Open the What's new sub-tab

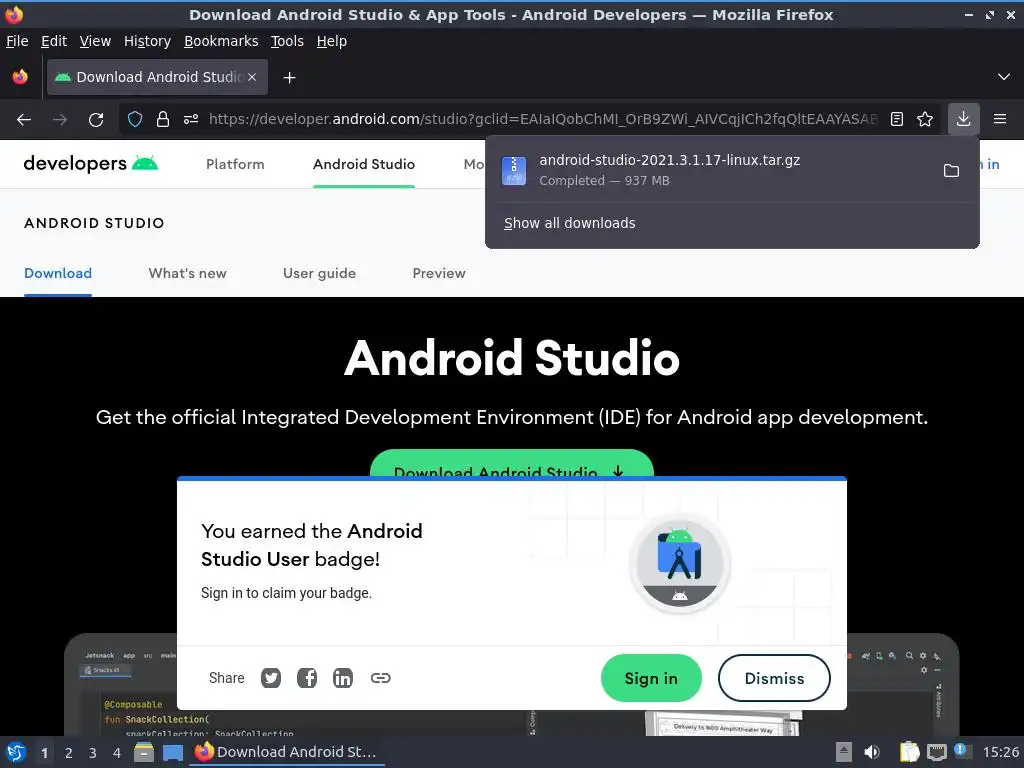(x=187, y=274)
